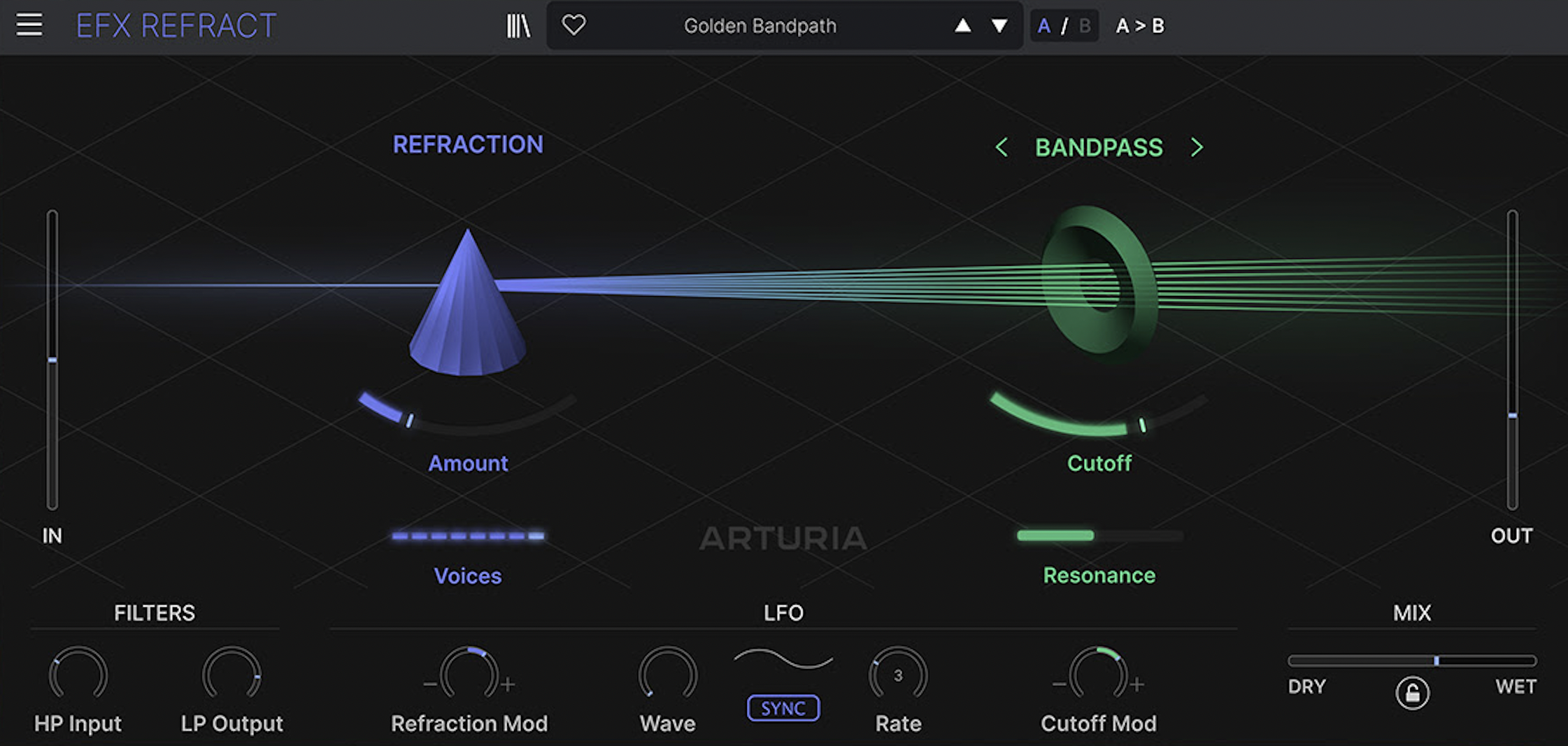Image resolution: width=1568 pixels, height=746 pixels.
Task: Click the HP Input label
Action: point(78,724)
